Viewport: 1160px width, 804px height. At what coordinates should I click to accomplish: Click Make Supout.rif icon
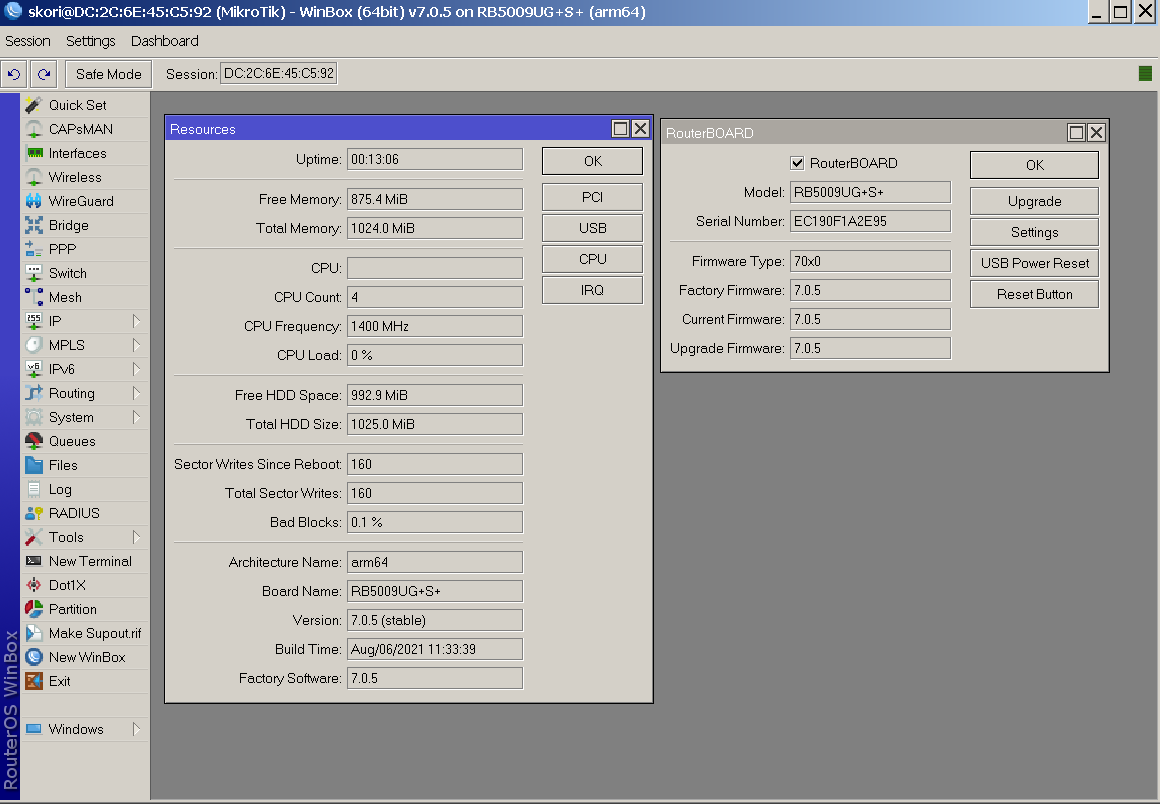[34, 633]
